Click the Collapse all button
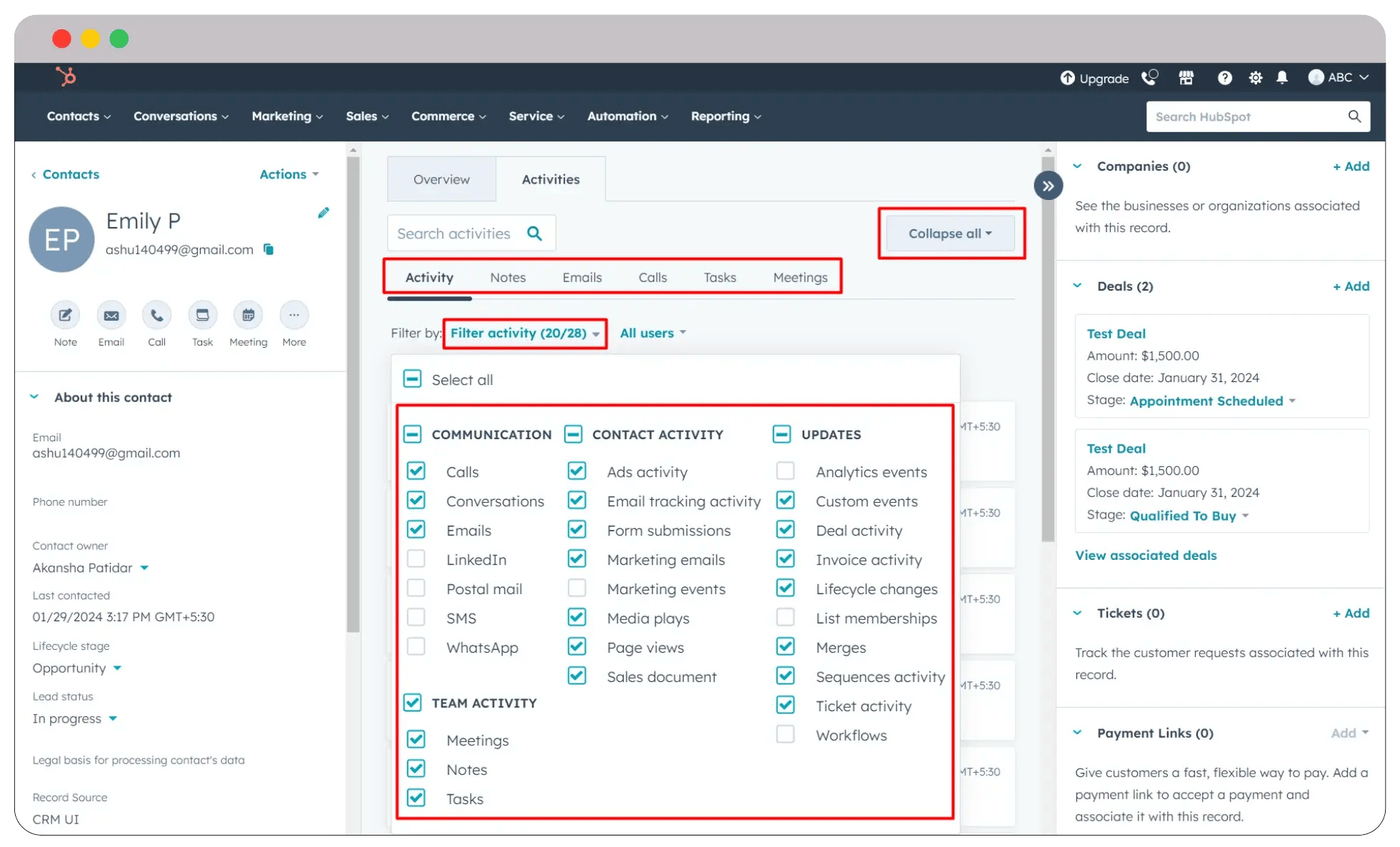The height and width of the screenshot is (847, 1400). click(x=950, y=233)
